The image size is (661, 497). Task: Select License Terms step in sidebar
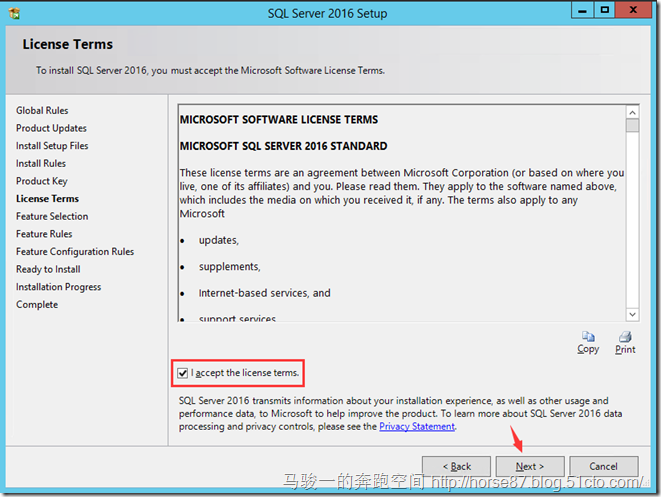tap(48, 199)
